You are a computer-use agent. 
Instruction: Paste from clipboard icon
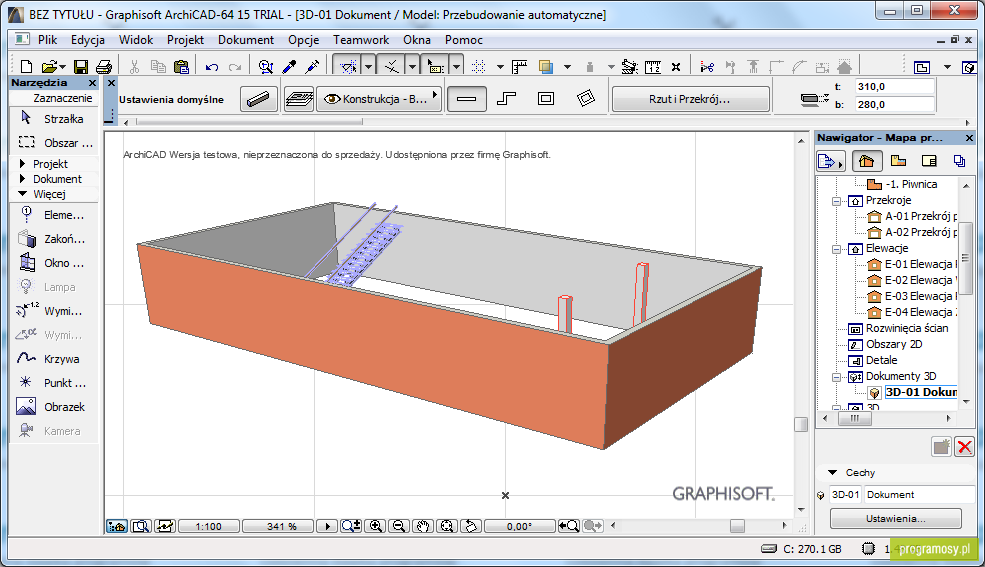[182, 67]
